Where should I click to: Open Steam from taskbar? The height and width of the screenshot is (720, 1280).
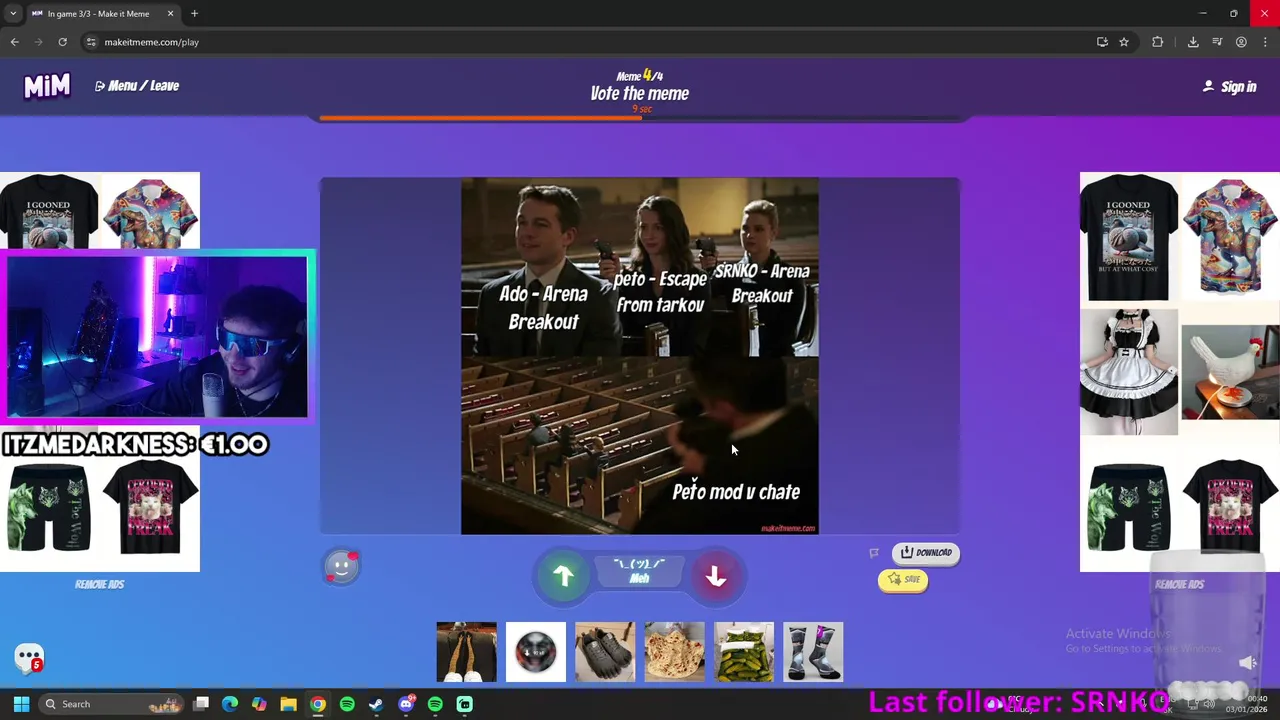[376, 704]
